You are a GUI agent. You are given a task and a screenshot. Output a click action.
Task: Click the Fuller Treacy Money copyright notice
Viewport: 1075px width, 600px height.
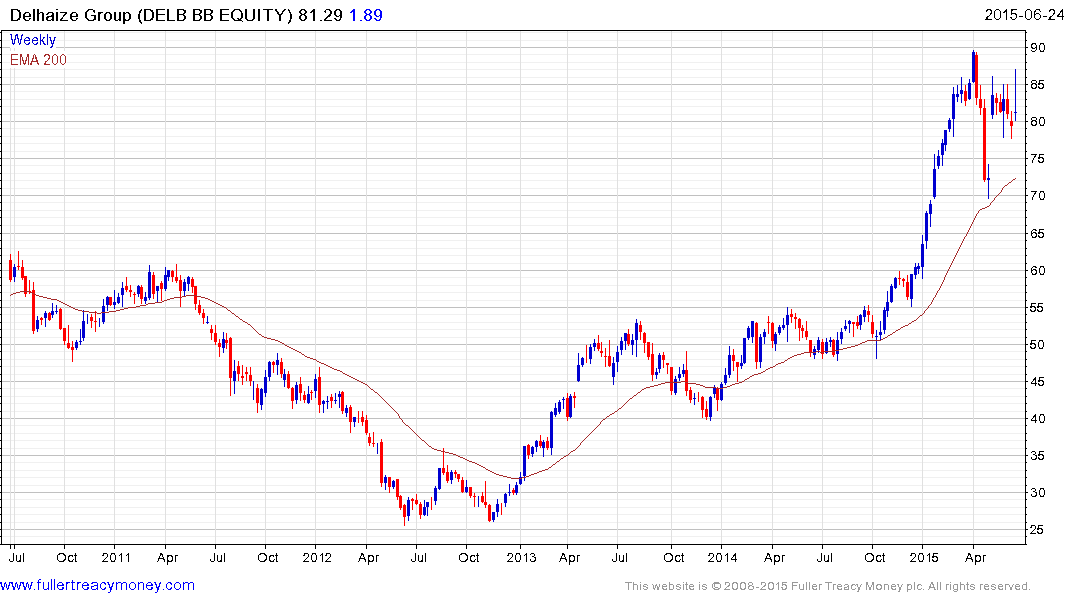pos(827,586)
